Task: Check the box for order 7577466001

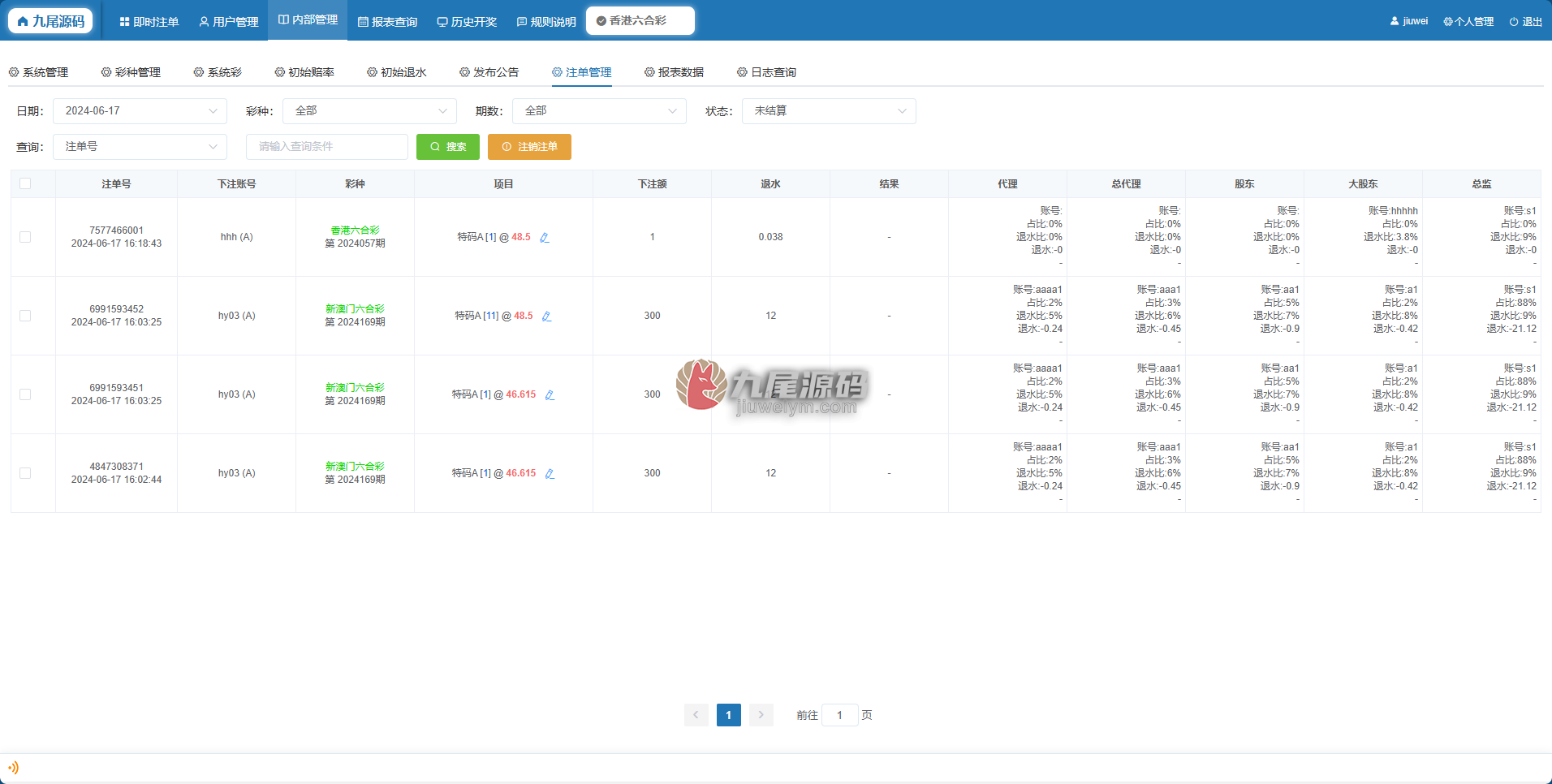Action: (x=25, y=237)
